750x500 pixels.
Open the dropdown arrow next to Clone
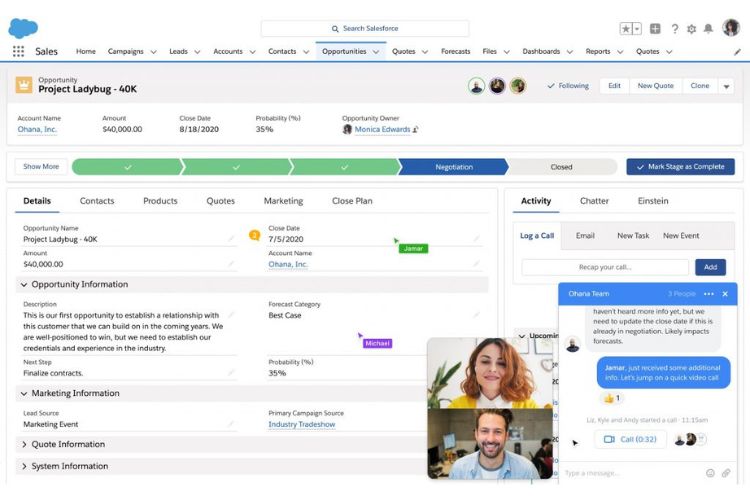[x=727, y=86]
